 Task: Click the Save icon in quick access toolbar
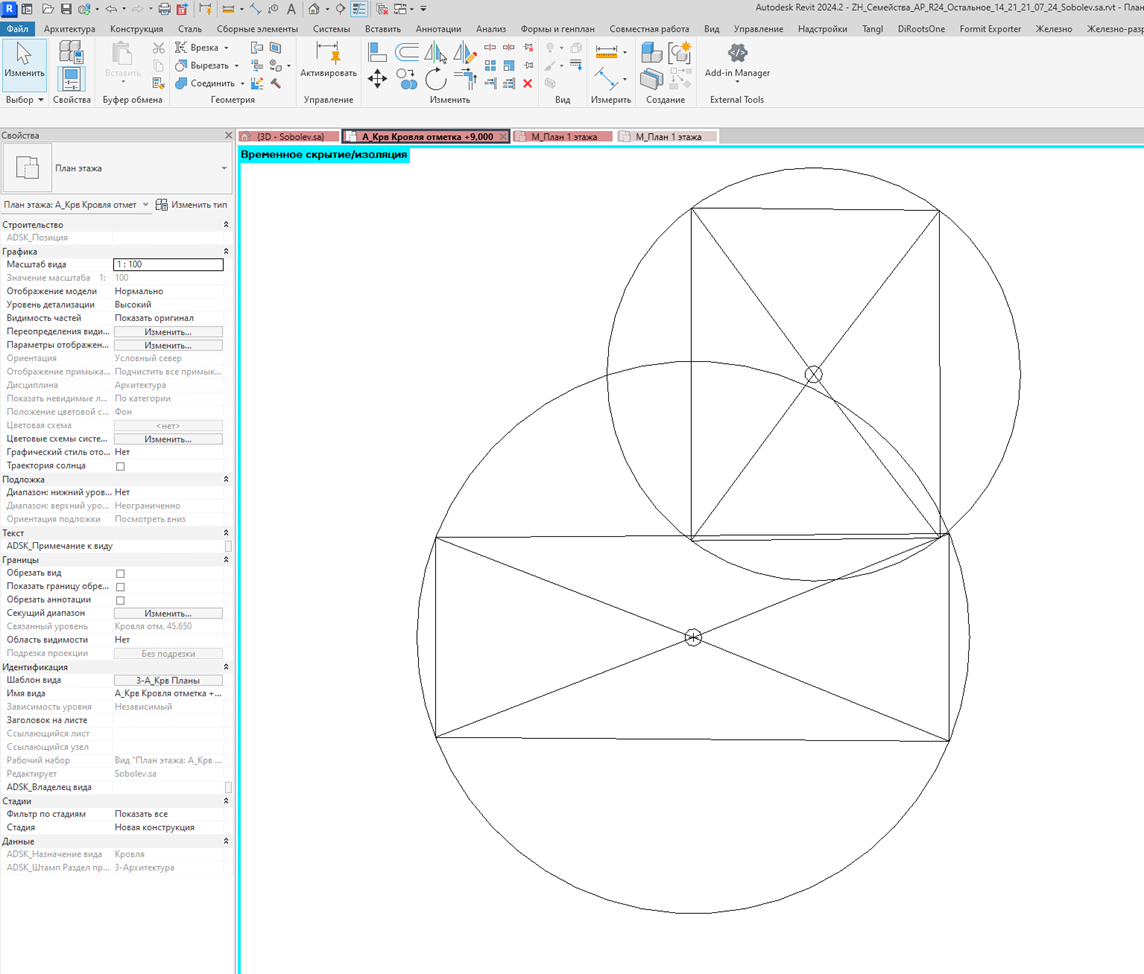coord(66,9)
